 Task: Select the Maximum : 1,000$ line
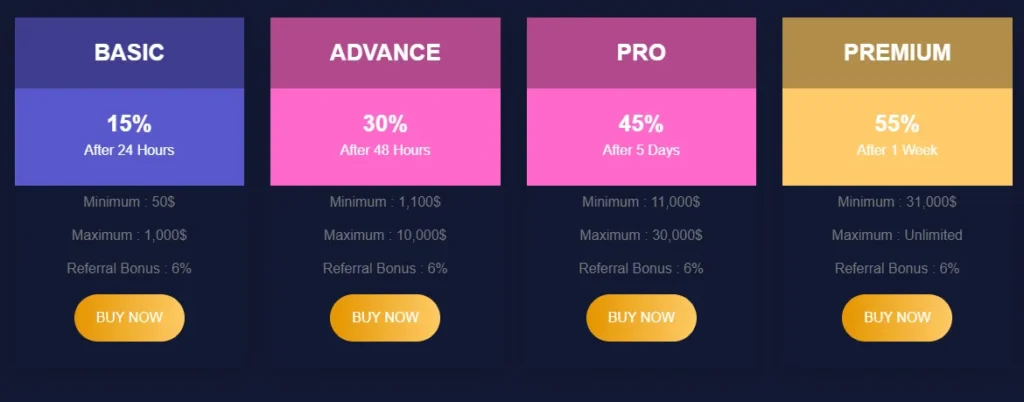point(129,235)
